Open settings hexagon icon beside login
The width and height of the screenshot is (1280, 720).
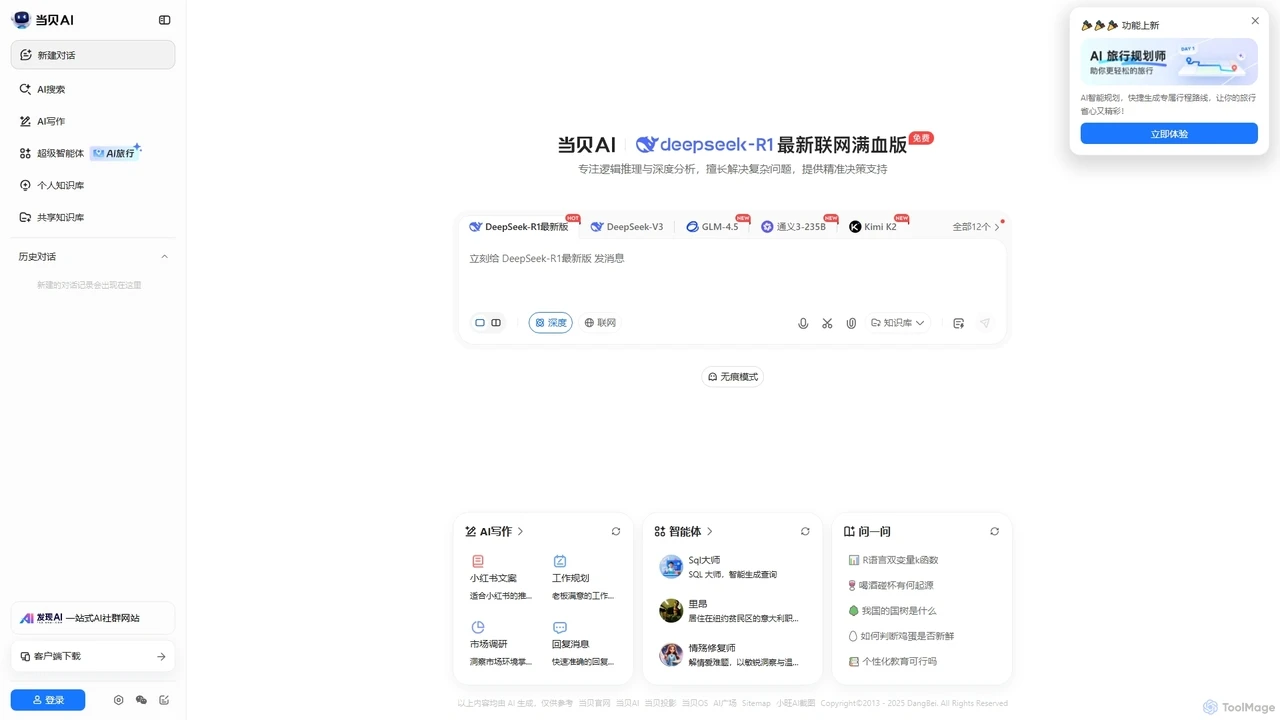point(118,700)
